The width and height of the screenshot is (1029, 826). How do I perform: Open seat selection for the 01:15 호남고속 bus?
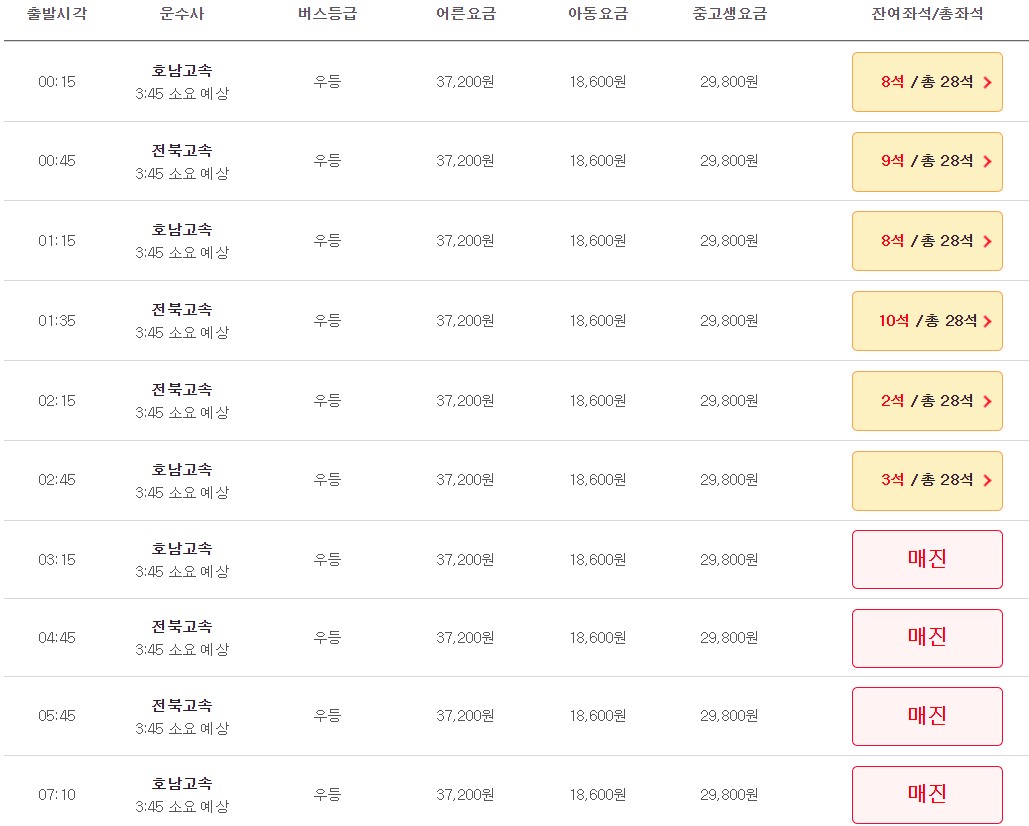926,241
